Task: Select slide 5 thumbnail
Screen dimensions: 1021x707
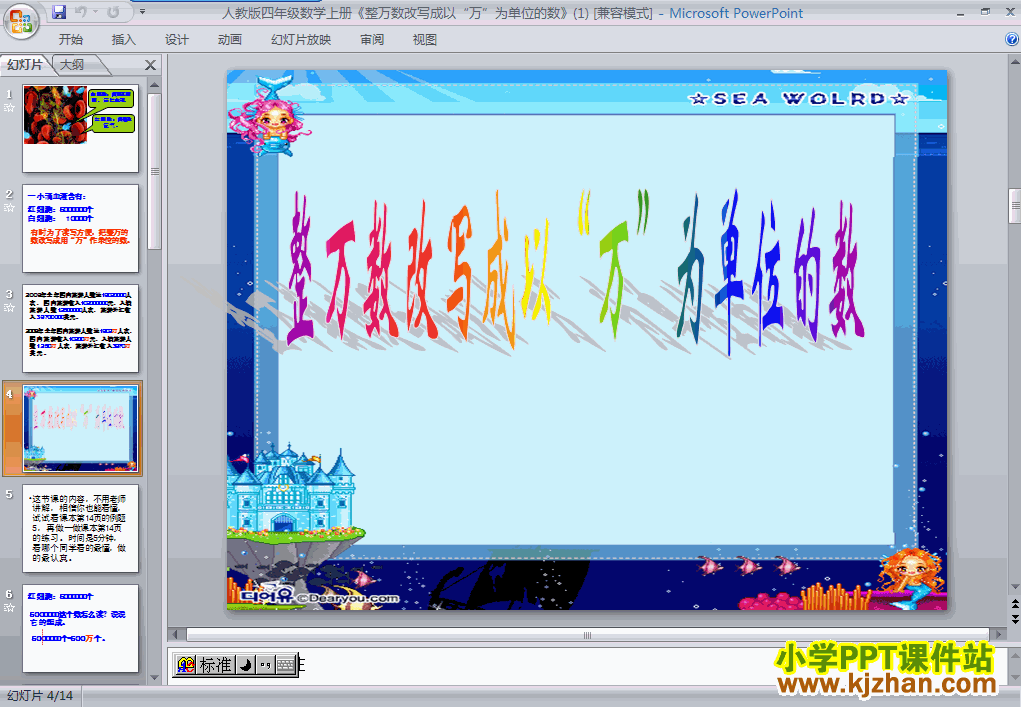Action: (x=81, y=529)
